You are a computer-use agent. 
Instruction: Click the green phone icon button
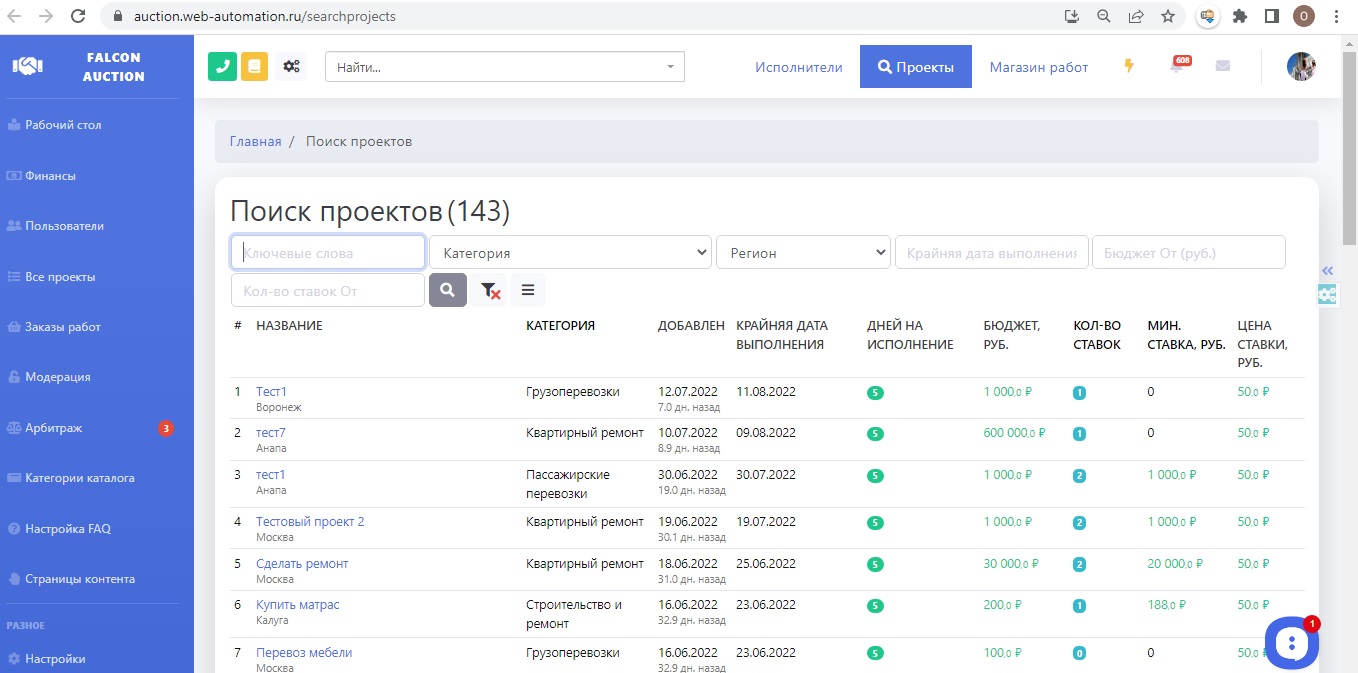[x=222, y=67]
